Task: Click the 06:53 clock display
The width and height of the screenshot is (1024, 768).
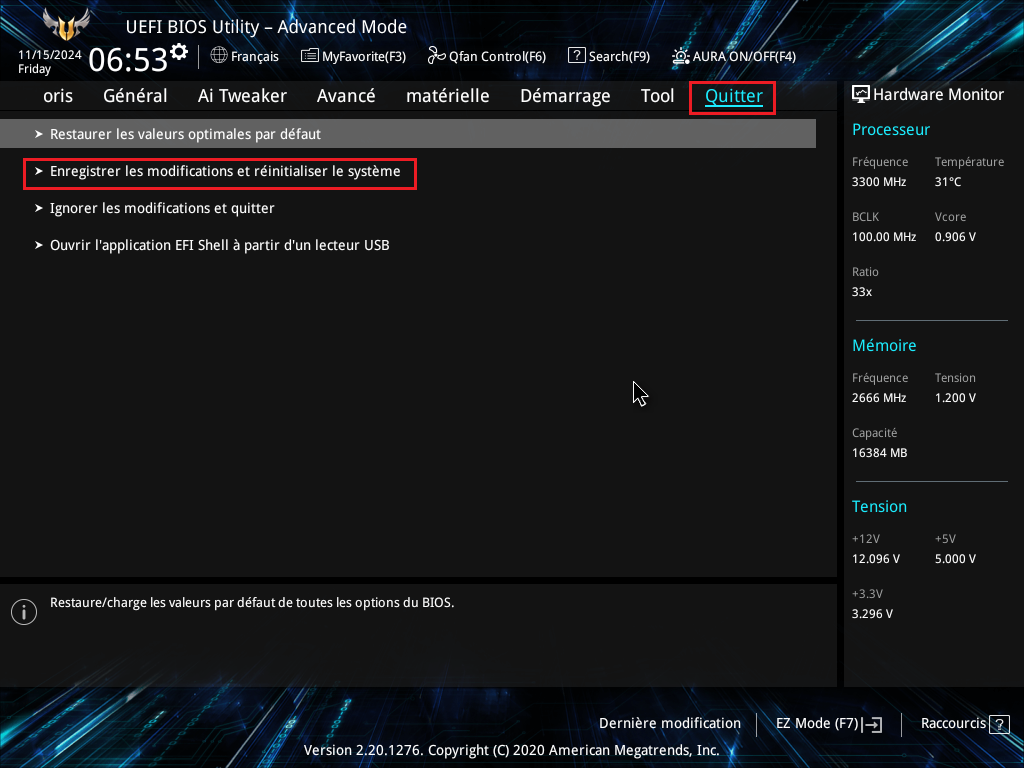Action: tap(128, 60)
